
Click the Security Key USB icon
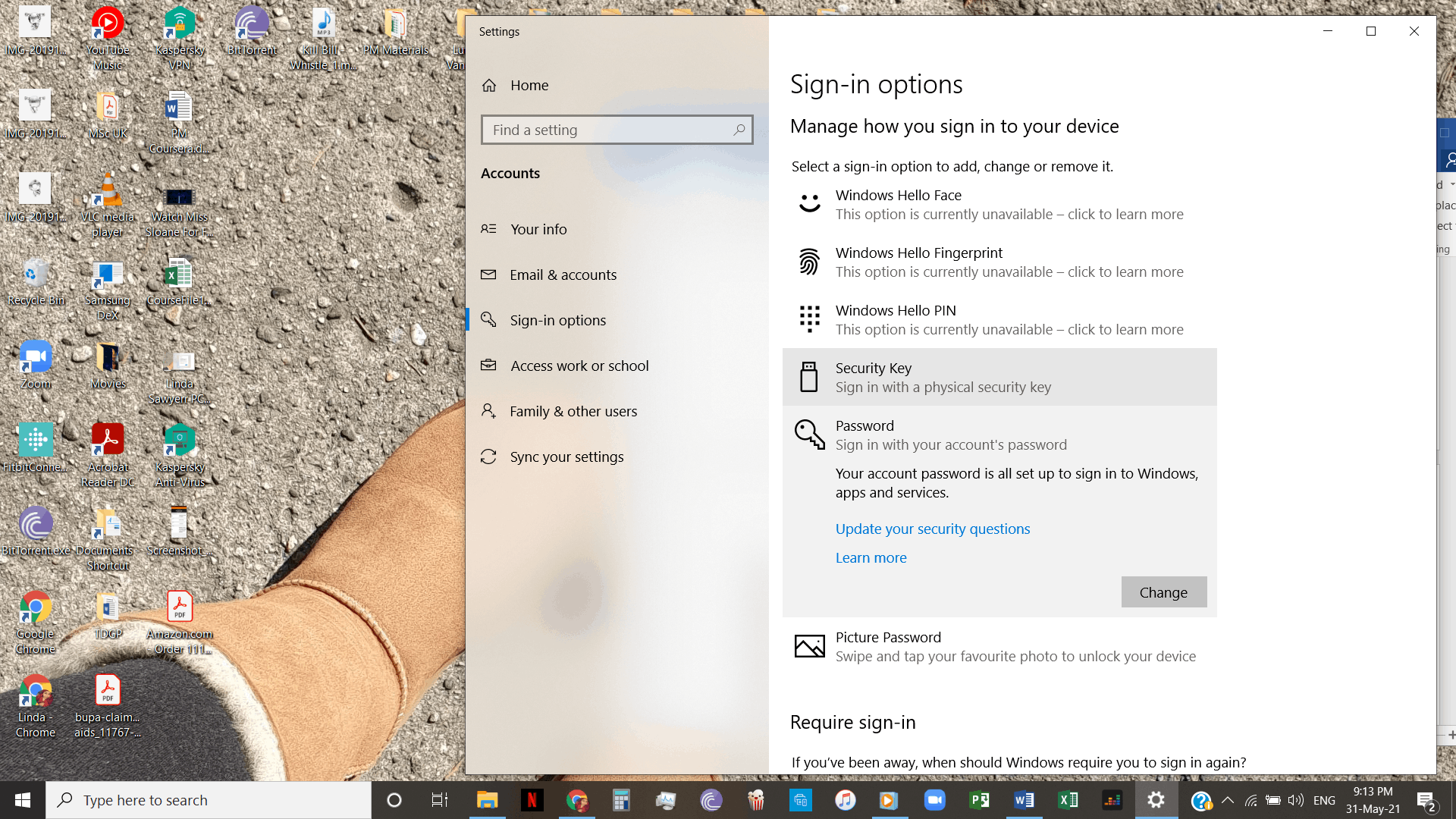click(x=809, y=377)
